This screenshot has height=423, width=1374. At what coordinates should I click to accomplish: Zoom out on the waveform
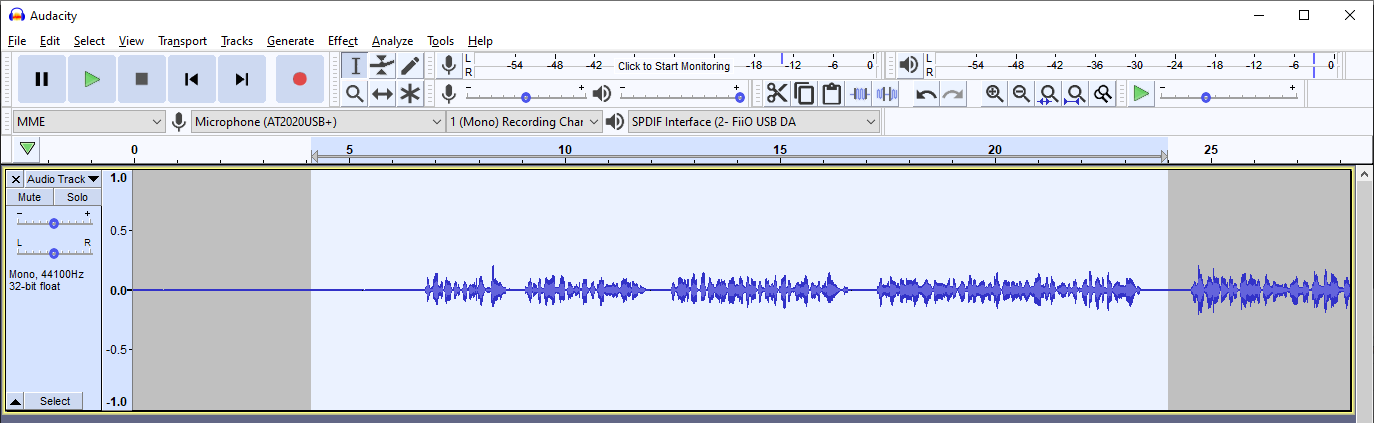(1021, 94)
